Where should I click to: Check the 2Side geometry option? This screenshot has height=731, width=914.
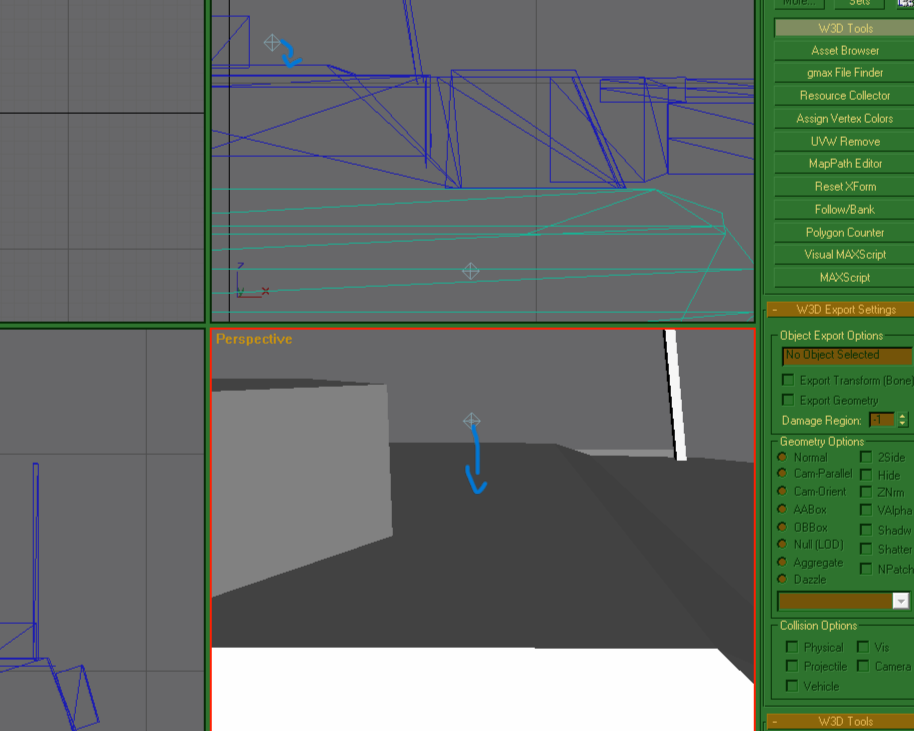point(866,457)
